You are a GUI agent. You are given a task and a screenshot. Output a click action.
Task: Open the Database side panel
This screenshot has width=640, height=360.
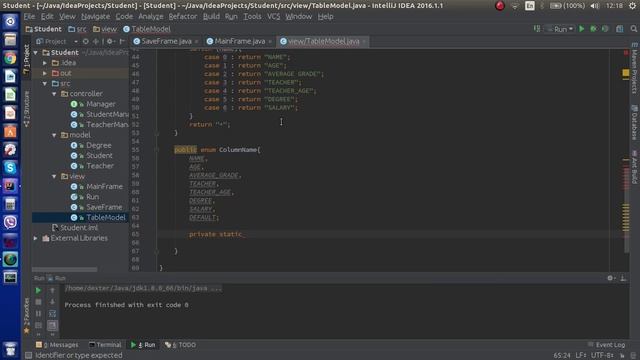point(634,122)
